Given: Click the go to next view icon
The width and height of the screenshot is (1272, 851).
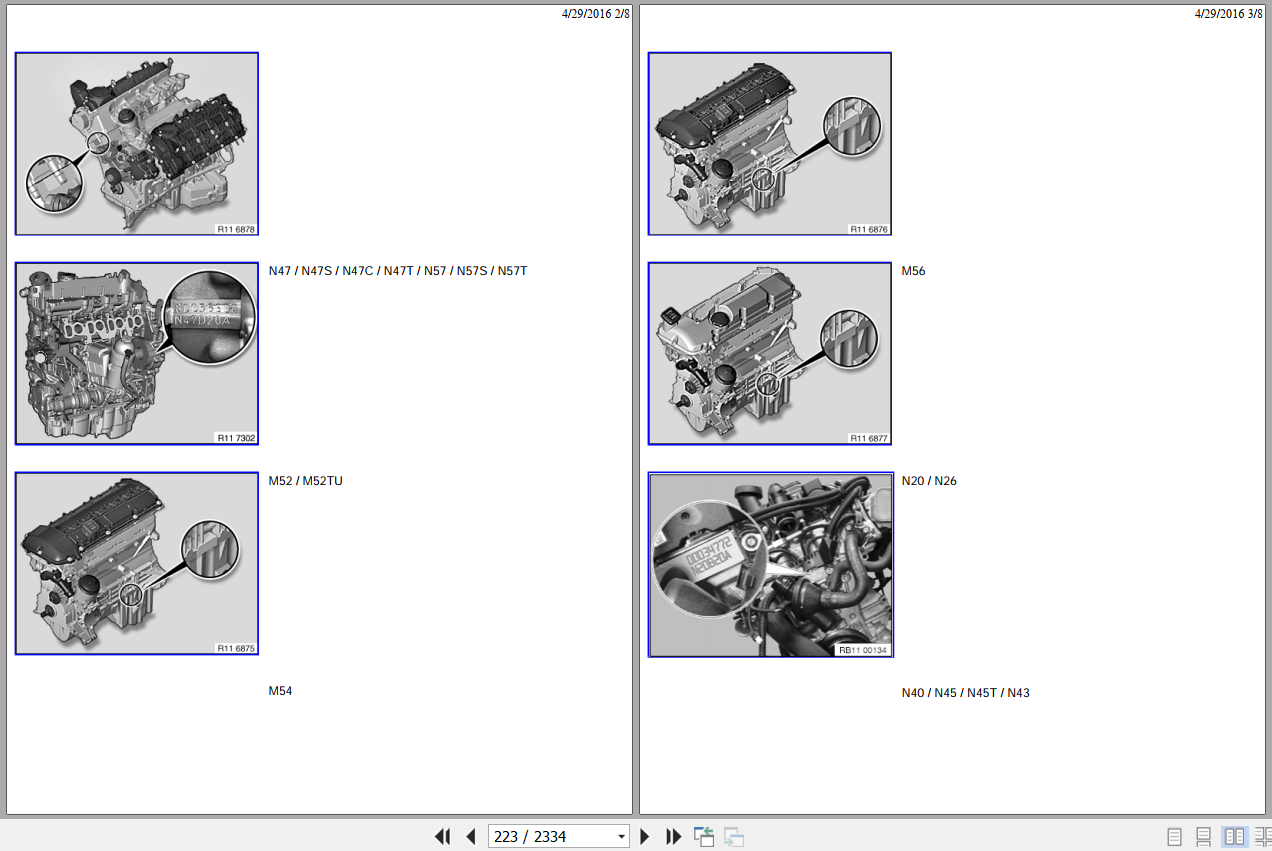Looking at the screenshot, I should (x=734, y=837).
